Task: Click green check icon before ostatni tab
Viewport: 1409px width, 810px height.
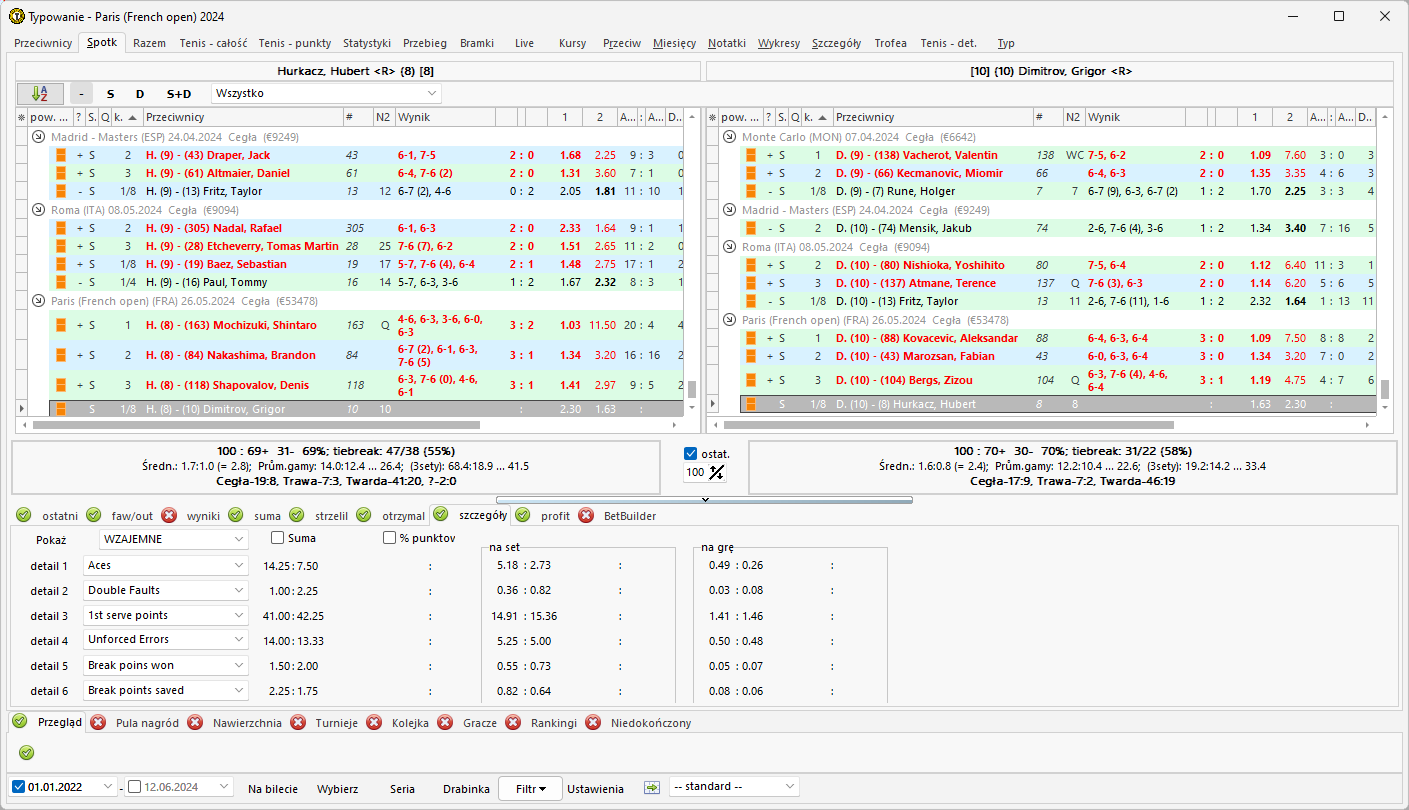Action: [x=24, y=516]
